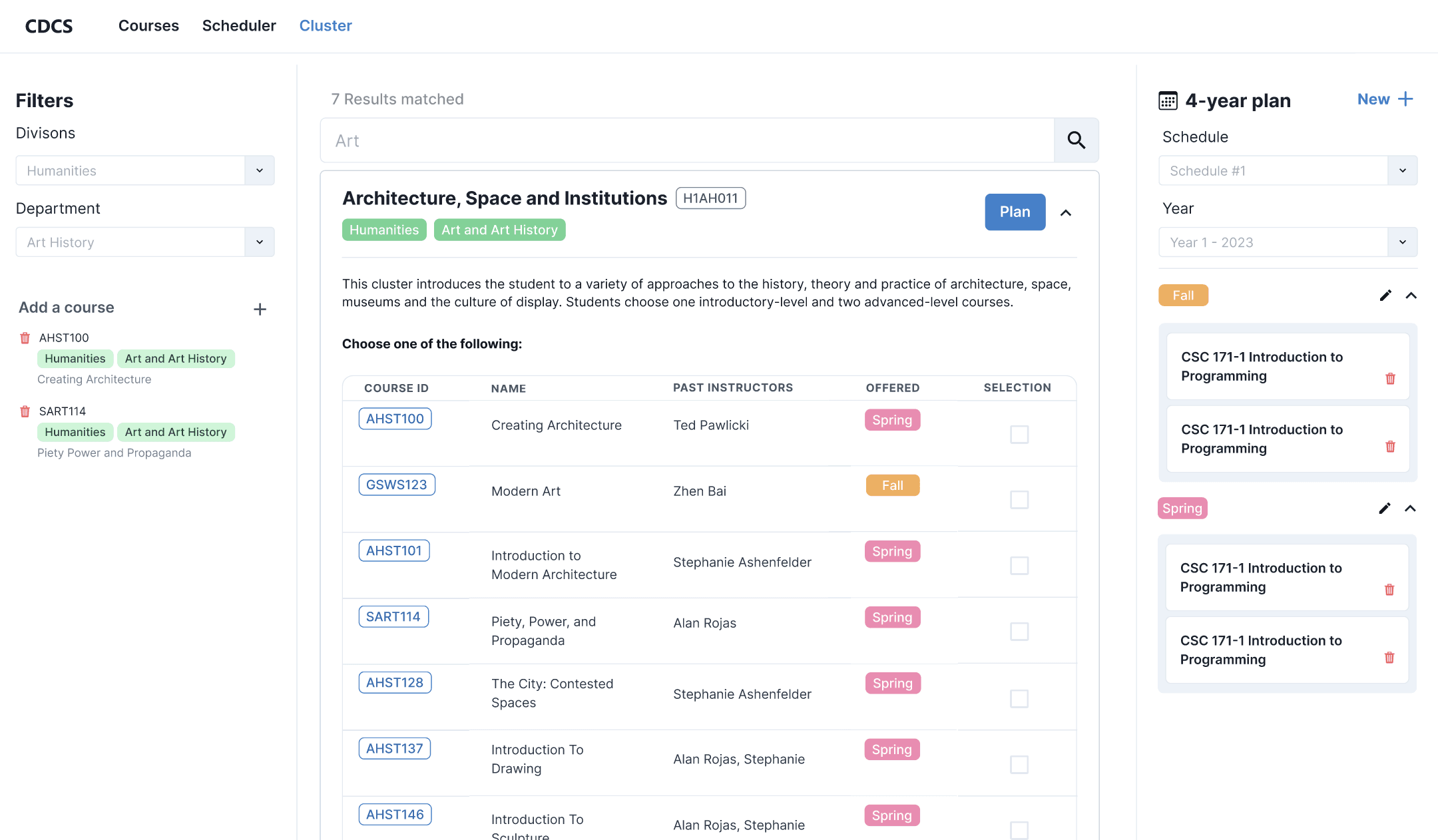This screenshot has height=840, width=1438.
Task: Open the Humanities divisions dropdown
Action: coord(145,170)
